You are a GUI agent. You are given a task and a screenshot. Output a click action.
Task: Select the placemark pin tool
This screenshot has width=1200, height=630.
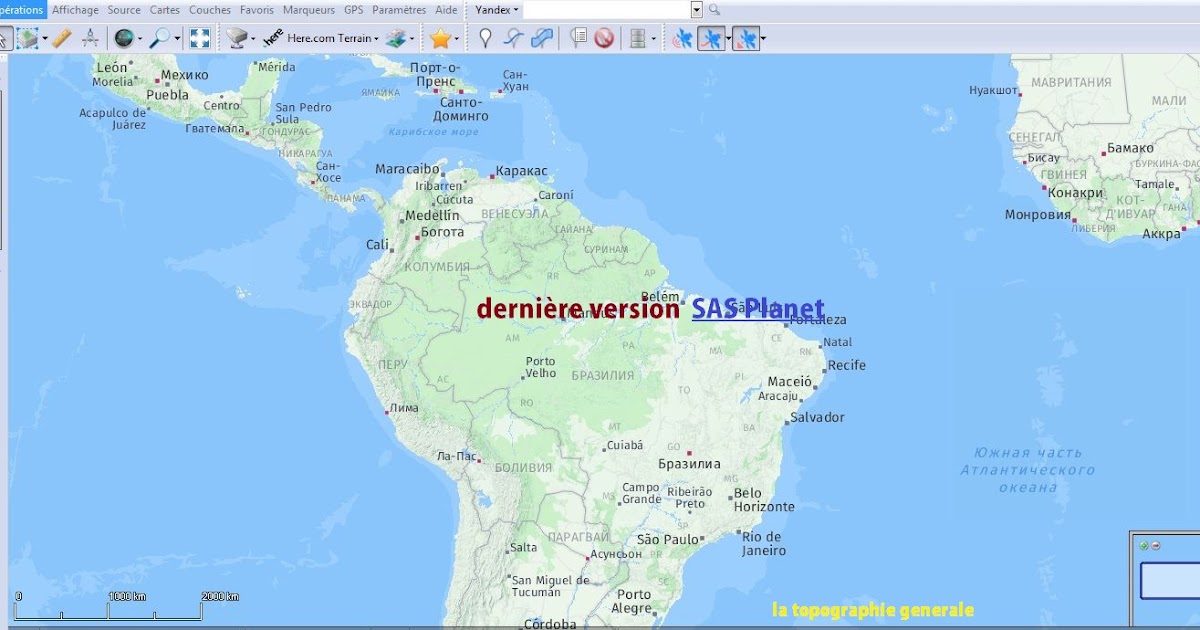coord(485,39)
